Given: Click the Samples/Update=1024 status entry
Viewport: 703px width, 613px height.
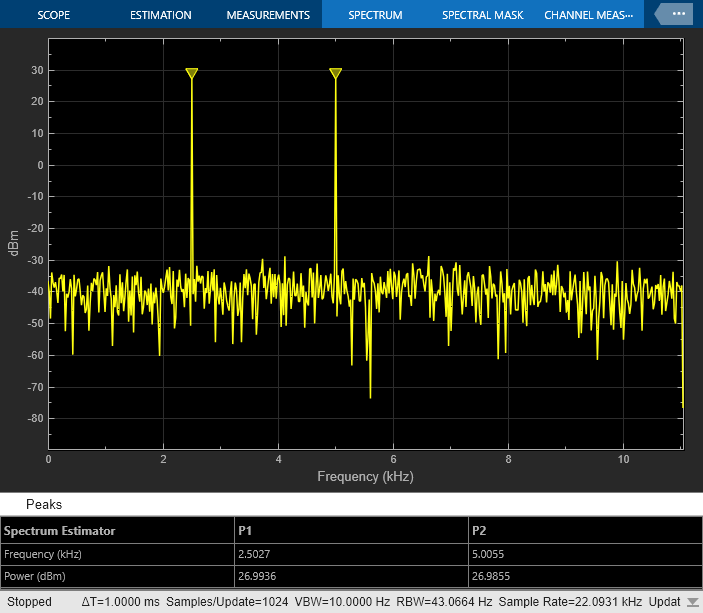Looking at the screenshot, I should tap(227, 602).
